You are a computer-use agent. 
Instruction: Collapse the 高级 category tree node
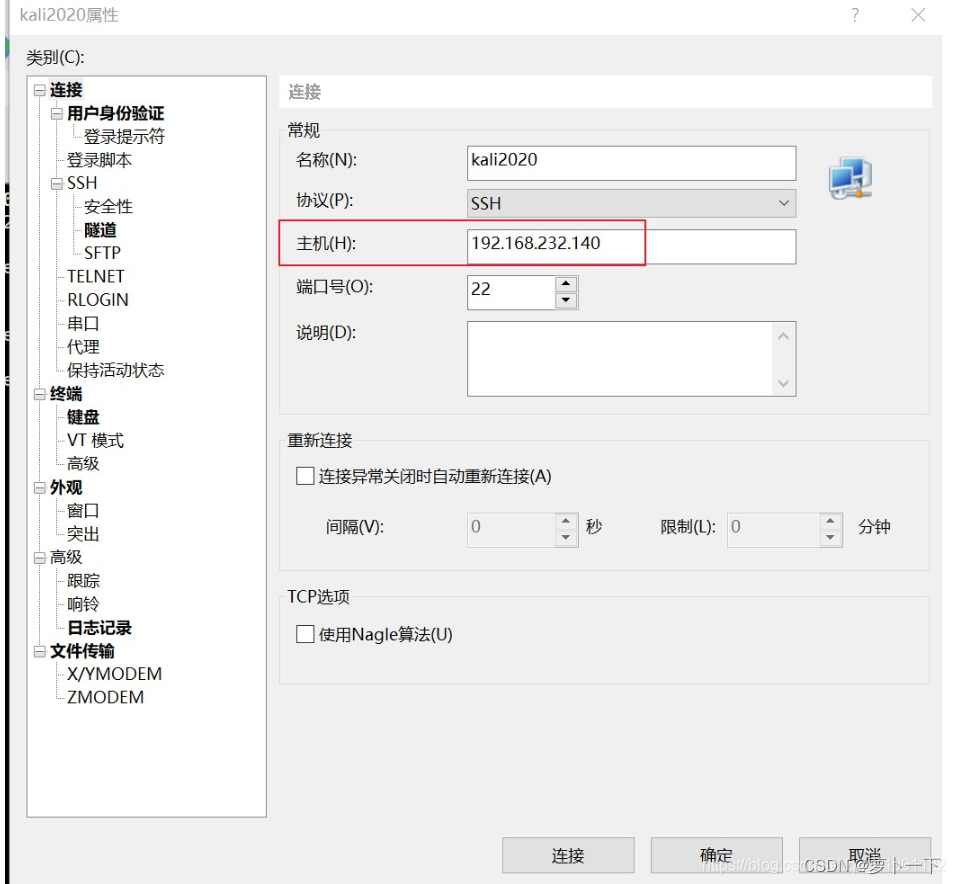(40, 557)
